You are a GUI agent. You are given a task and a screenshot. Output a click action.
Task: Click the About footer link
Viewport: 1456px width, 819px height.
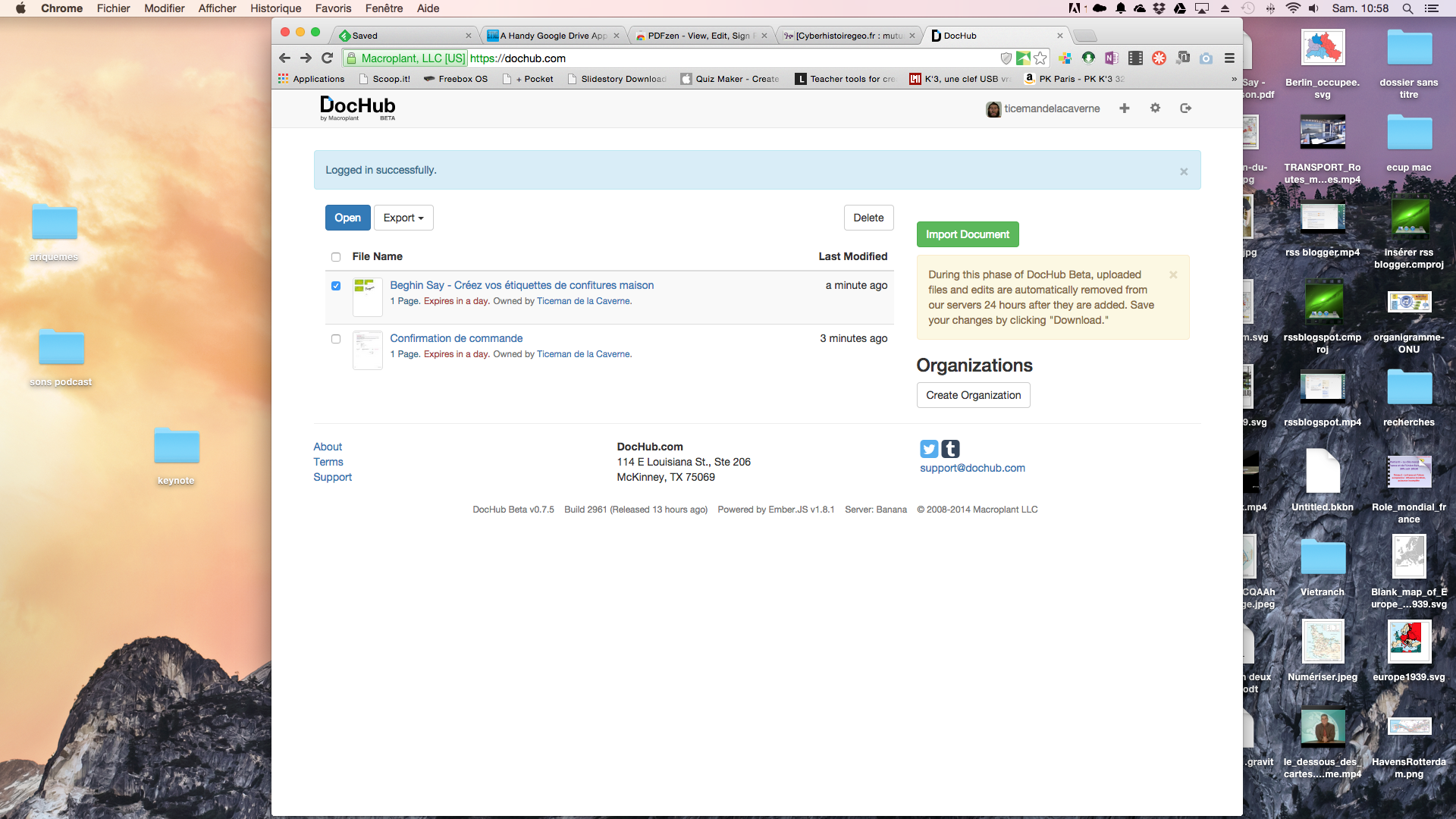[328, 447]
